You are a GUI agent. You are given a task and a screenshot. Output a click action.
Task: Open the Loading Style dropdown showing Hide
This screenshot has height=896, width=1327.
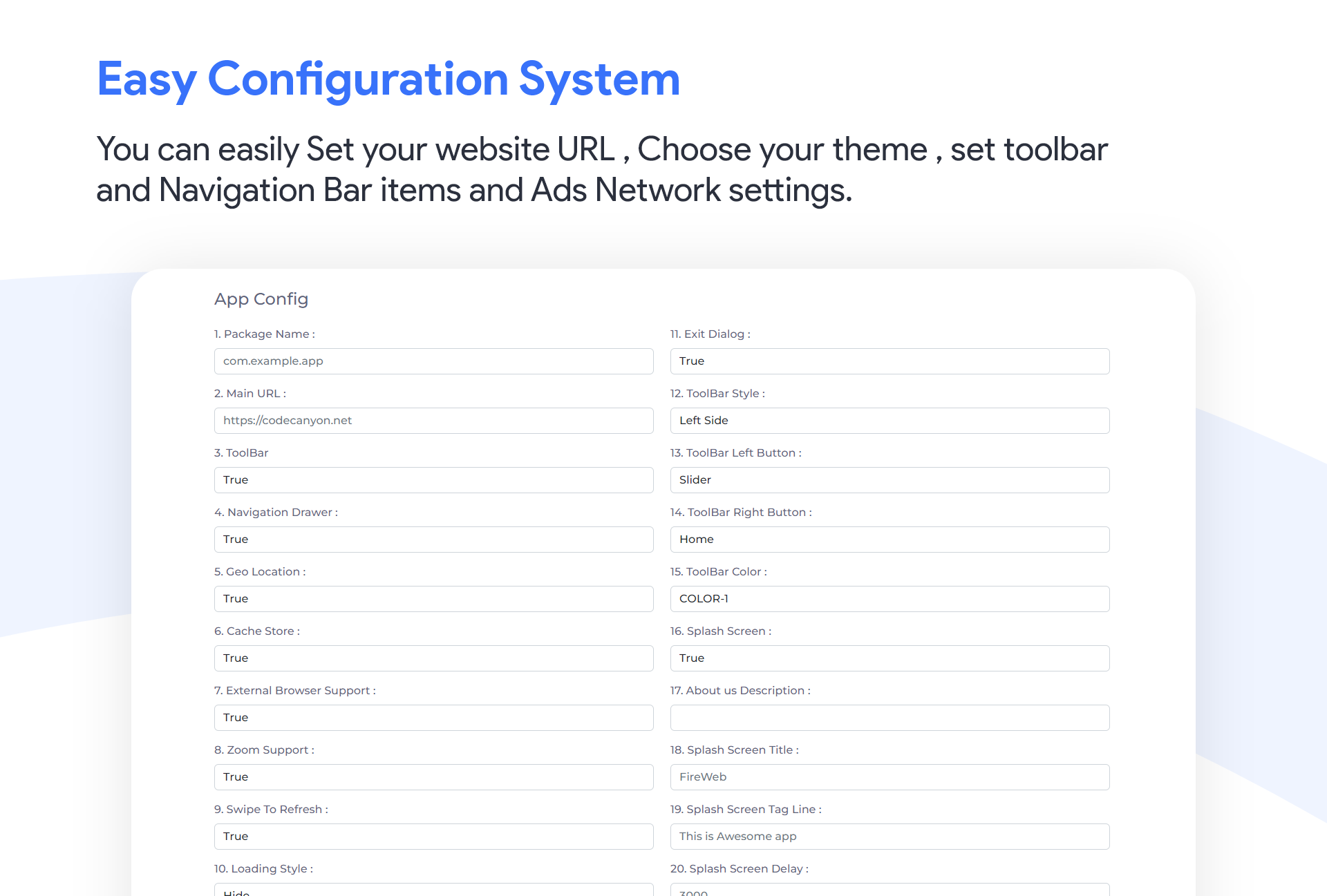[433, 890]
